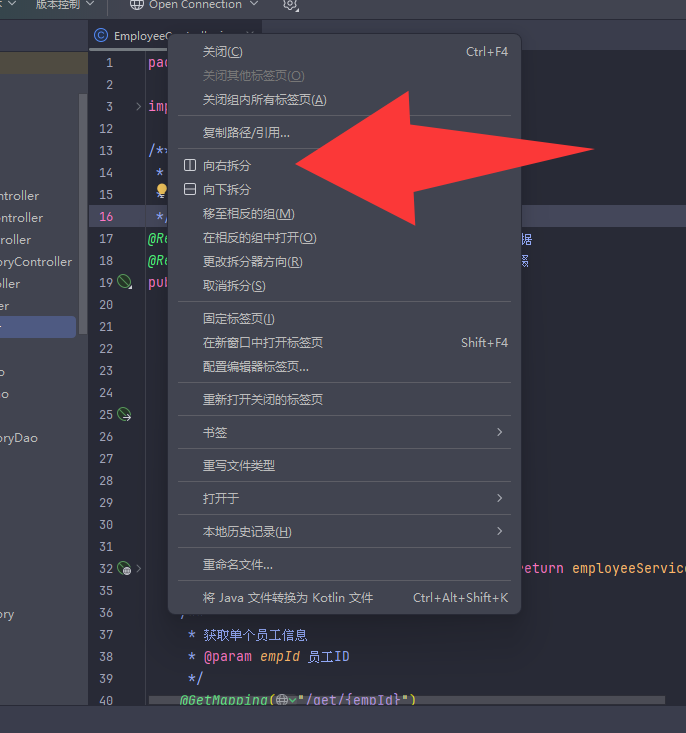Open the Open Connection dropdown
Viewport: 686px width, 733px height.
[194, 5]
